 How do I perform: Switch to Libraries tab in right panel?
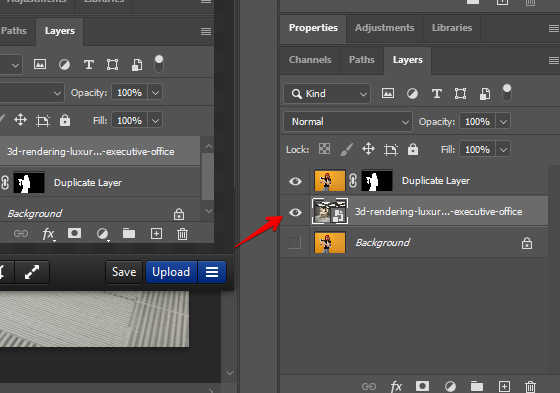452,28
